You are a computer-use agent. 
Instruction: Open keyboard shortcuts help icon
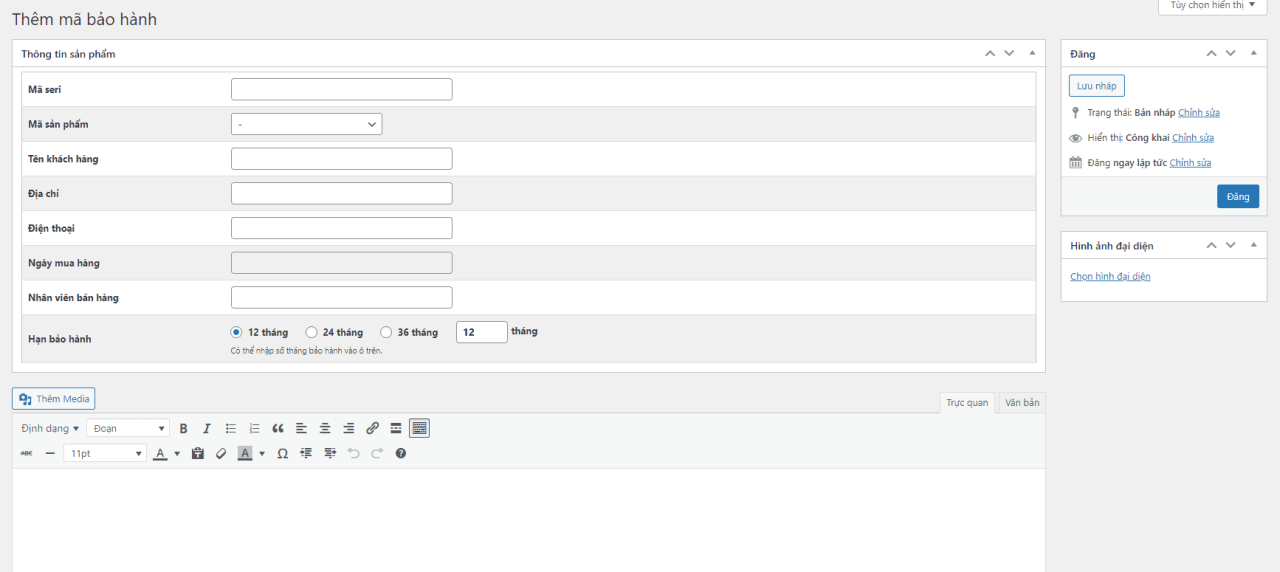pos(401,453)
